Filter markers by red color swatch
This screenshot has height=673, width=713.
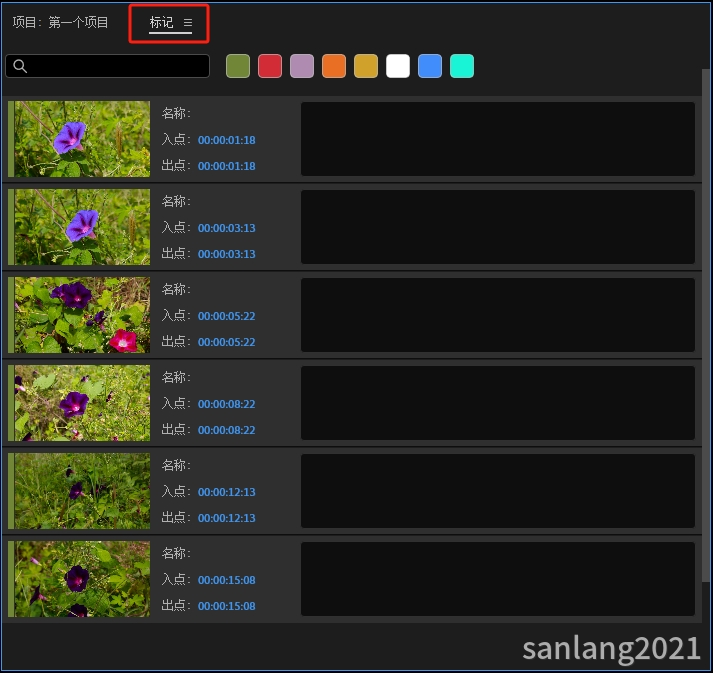pos(270,66)
